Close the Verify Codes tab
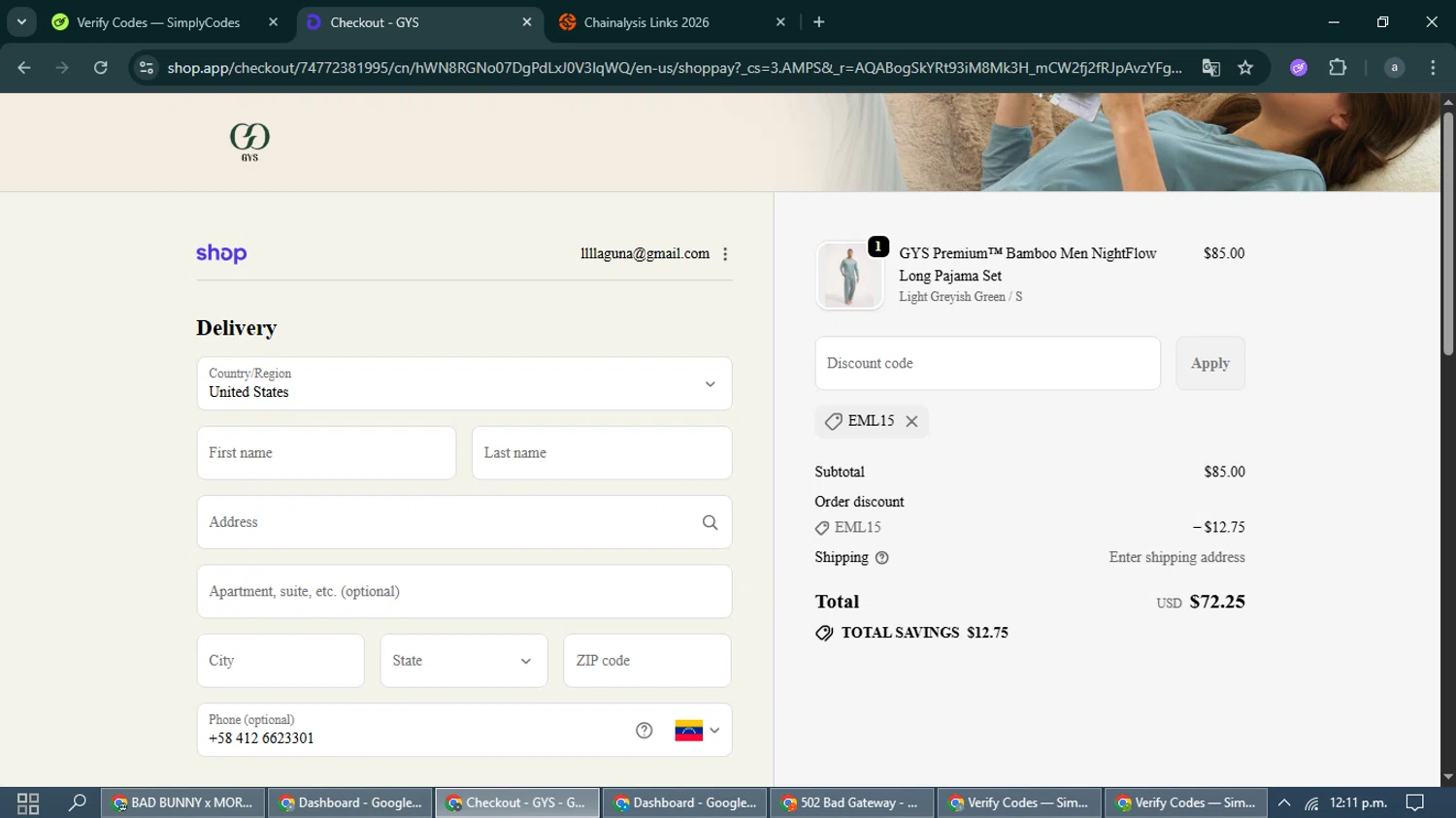 point(273,22)
